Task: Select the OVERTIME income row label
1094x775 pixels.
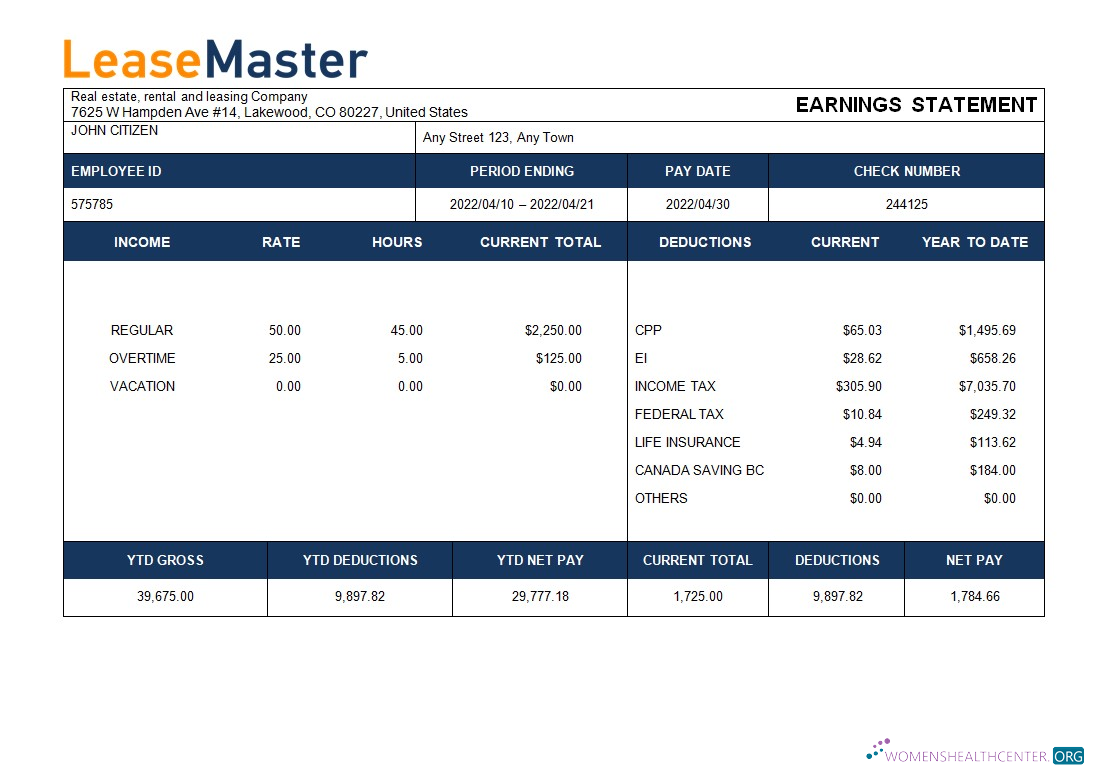Action: 142,358
